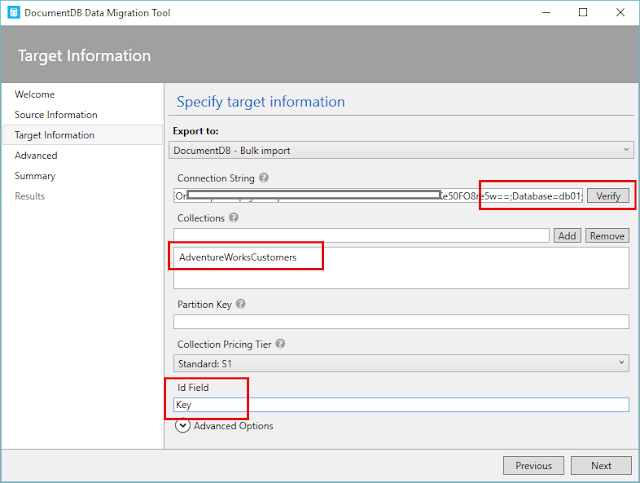Minimize the Data Migration Tool window
Viewport: 640px width, 483px height.
click(546, 13)
